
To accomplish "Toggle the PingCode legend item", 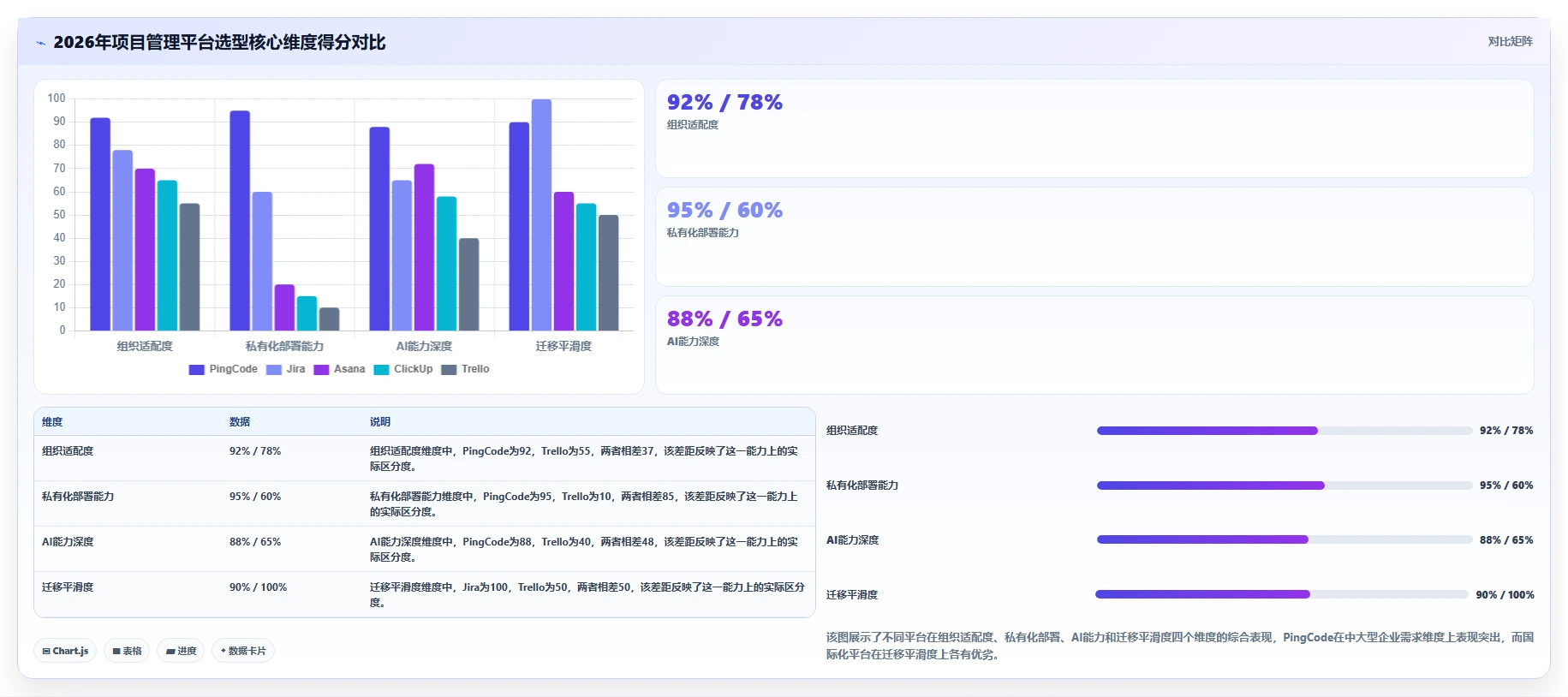I will point(223,369).
